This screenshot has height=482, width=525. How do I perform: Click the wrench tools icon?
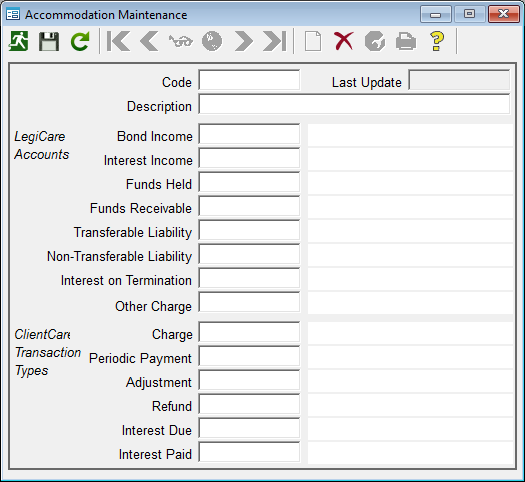pos(375,41)
